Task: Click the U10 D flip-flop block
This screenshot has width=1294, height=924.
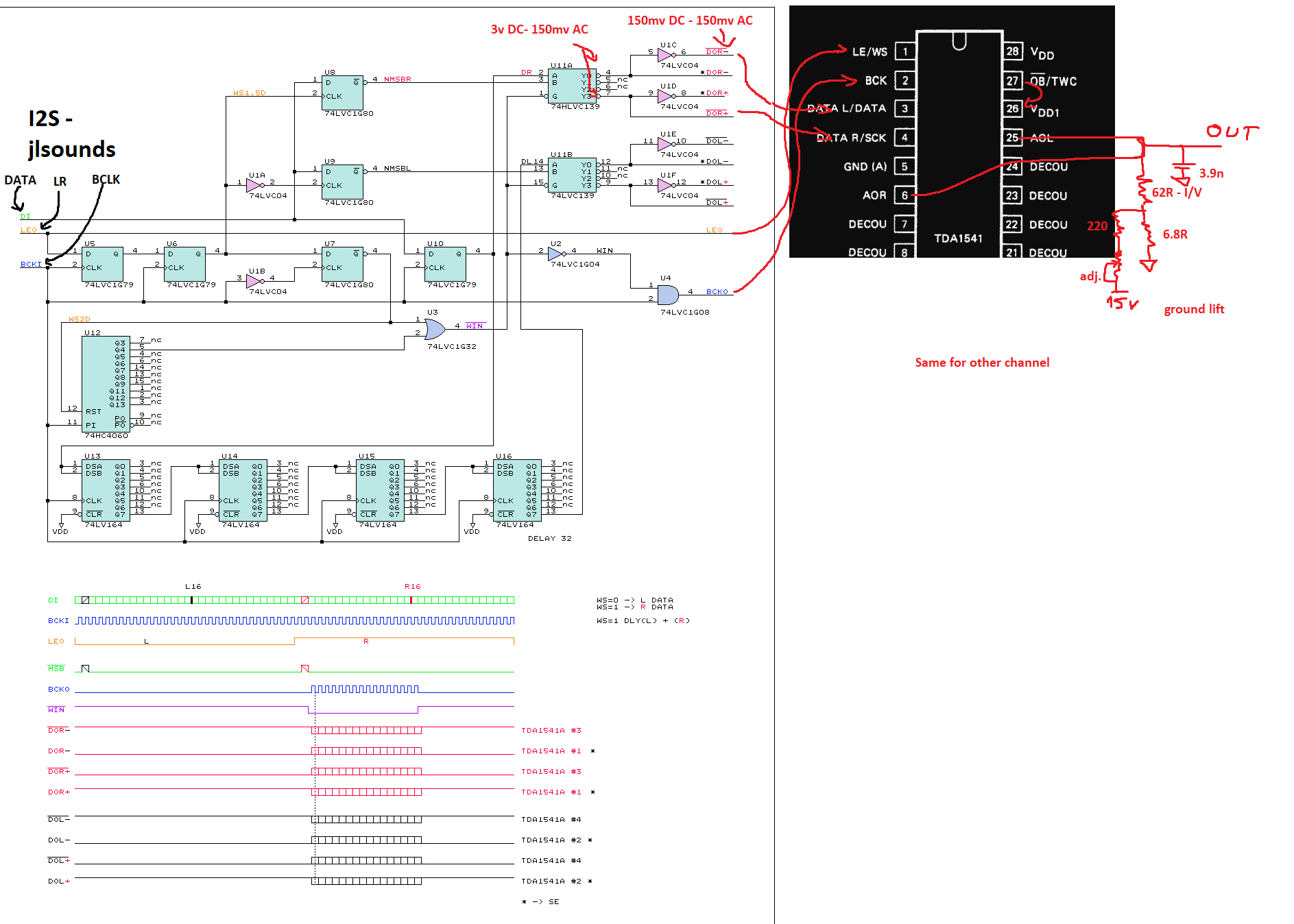Action: [445, 264]
